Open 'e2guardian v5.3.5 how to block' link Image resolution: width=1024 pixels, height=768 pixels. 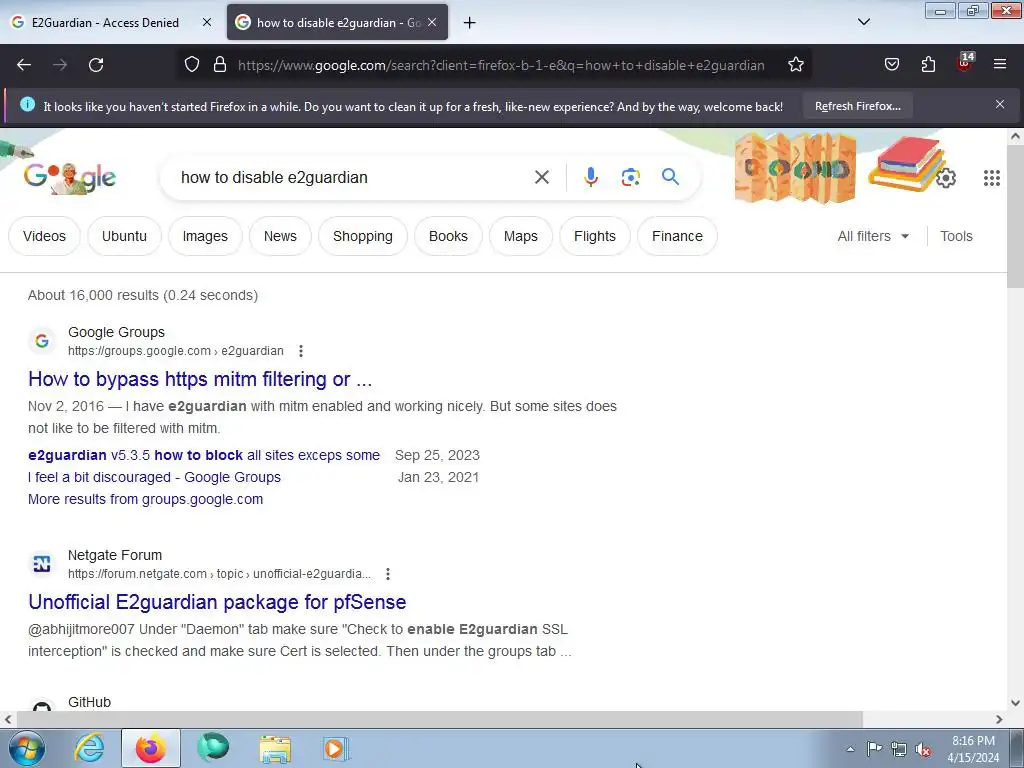coord(204,455)
